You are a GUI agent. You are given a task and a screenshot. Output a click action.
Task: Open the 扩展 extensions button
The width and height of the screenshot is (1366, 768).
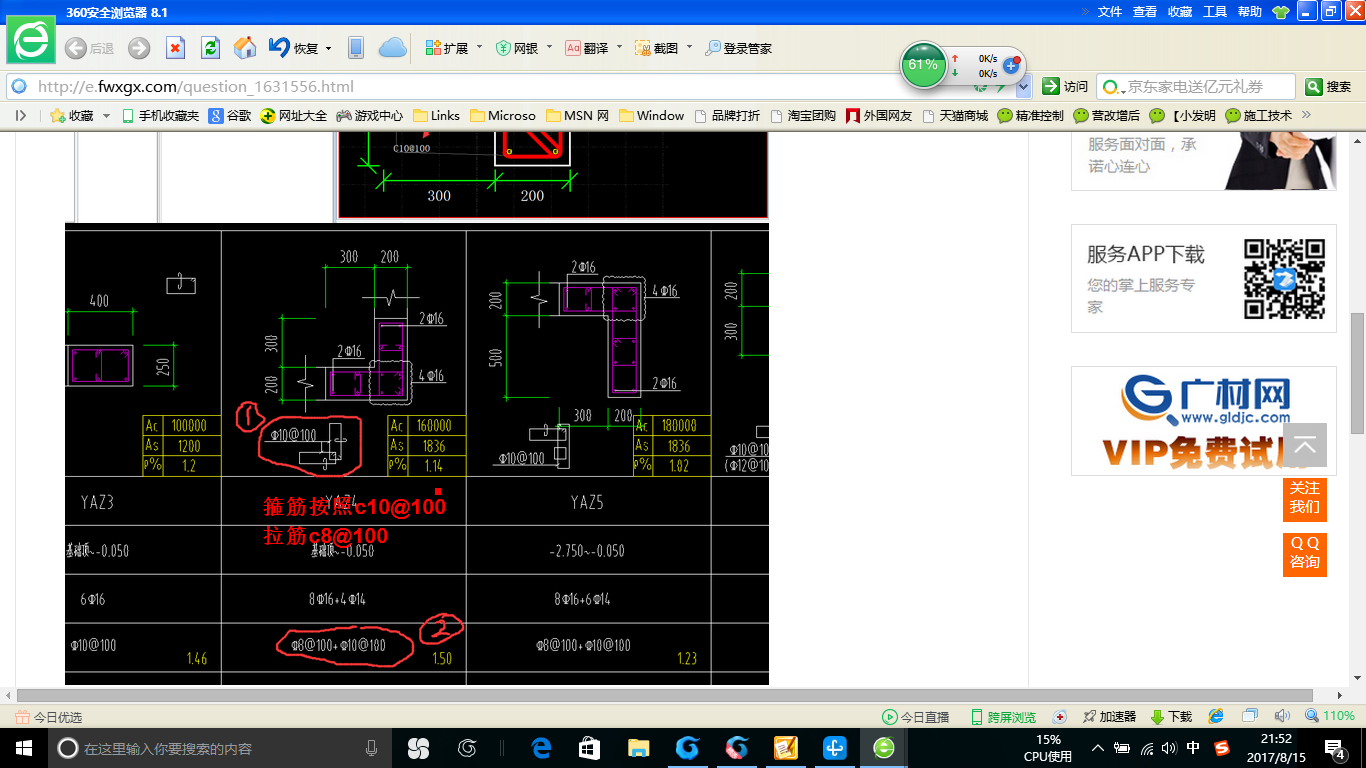pyautogui.click(x=447, y=48)
